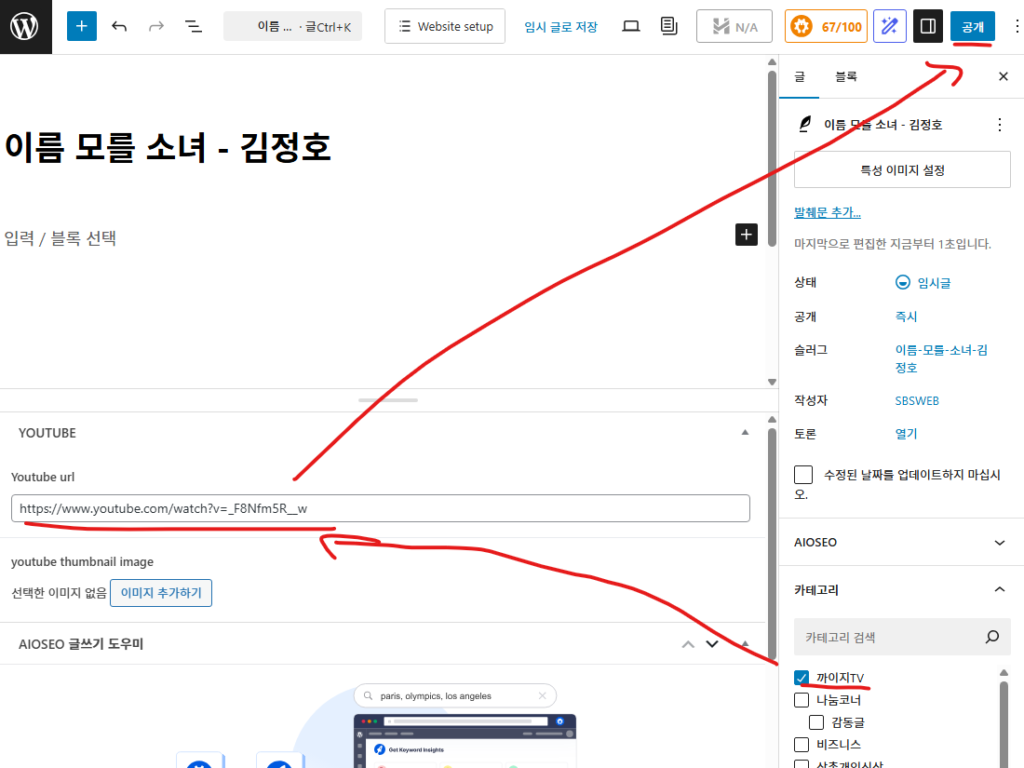Screen dimensions: 1024x768
Task: Click the Youtube url input field
Action: [380, 508]
